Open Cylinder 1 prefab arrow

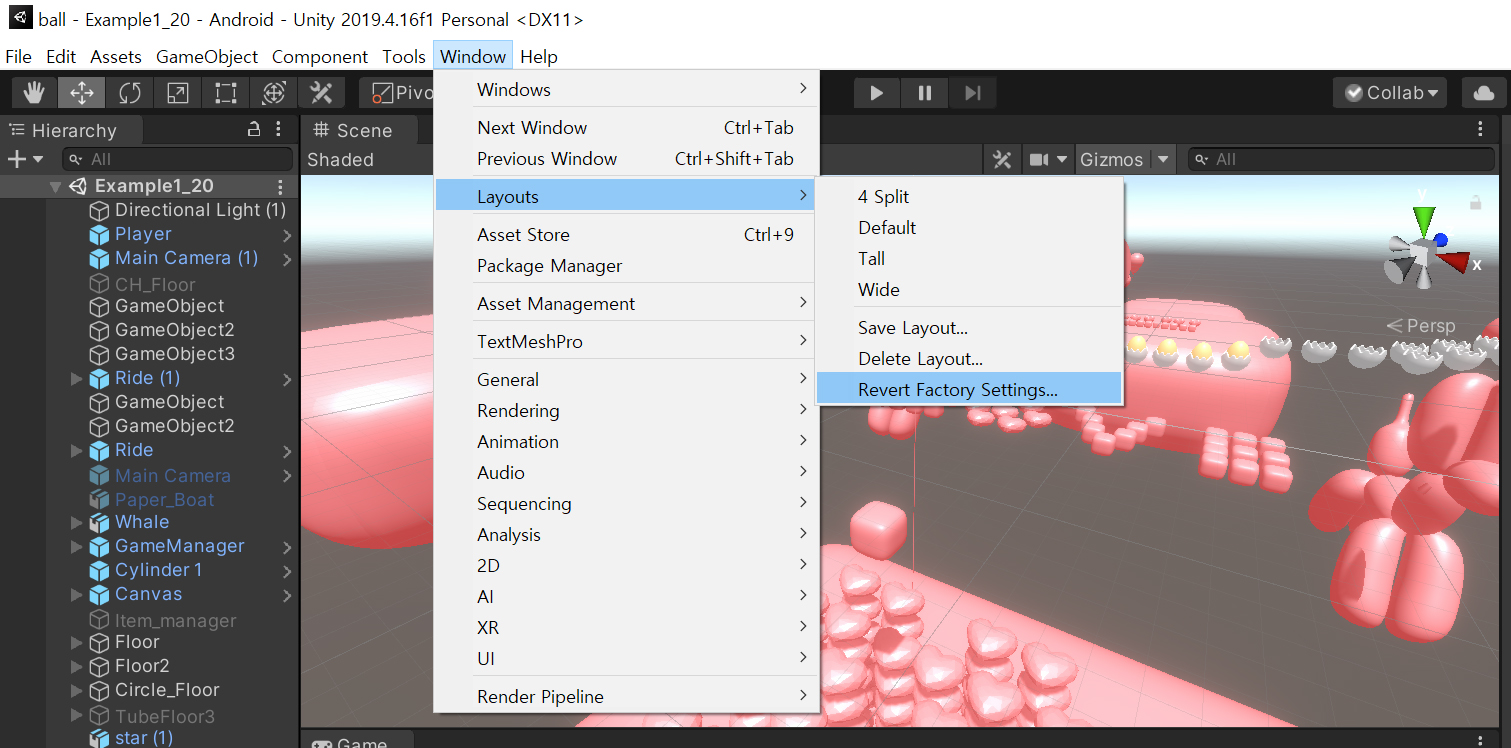pyautogui.click(x=287, y=571)
